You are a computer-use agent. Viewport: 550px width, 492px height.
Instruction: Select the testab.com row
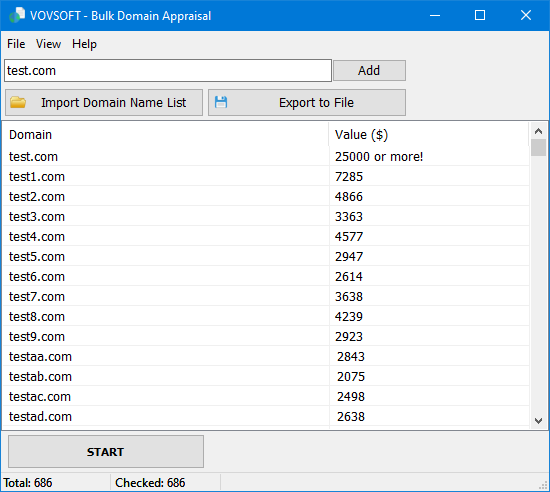(x=266, y=376)
